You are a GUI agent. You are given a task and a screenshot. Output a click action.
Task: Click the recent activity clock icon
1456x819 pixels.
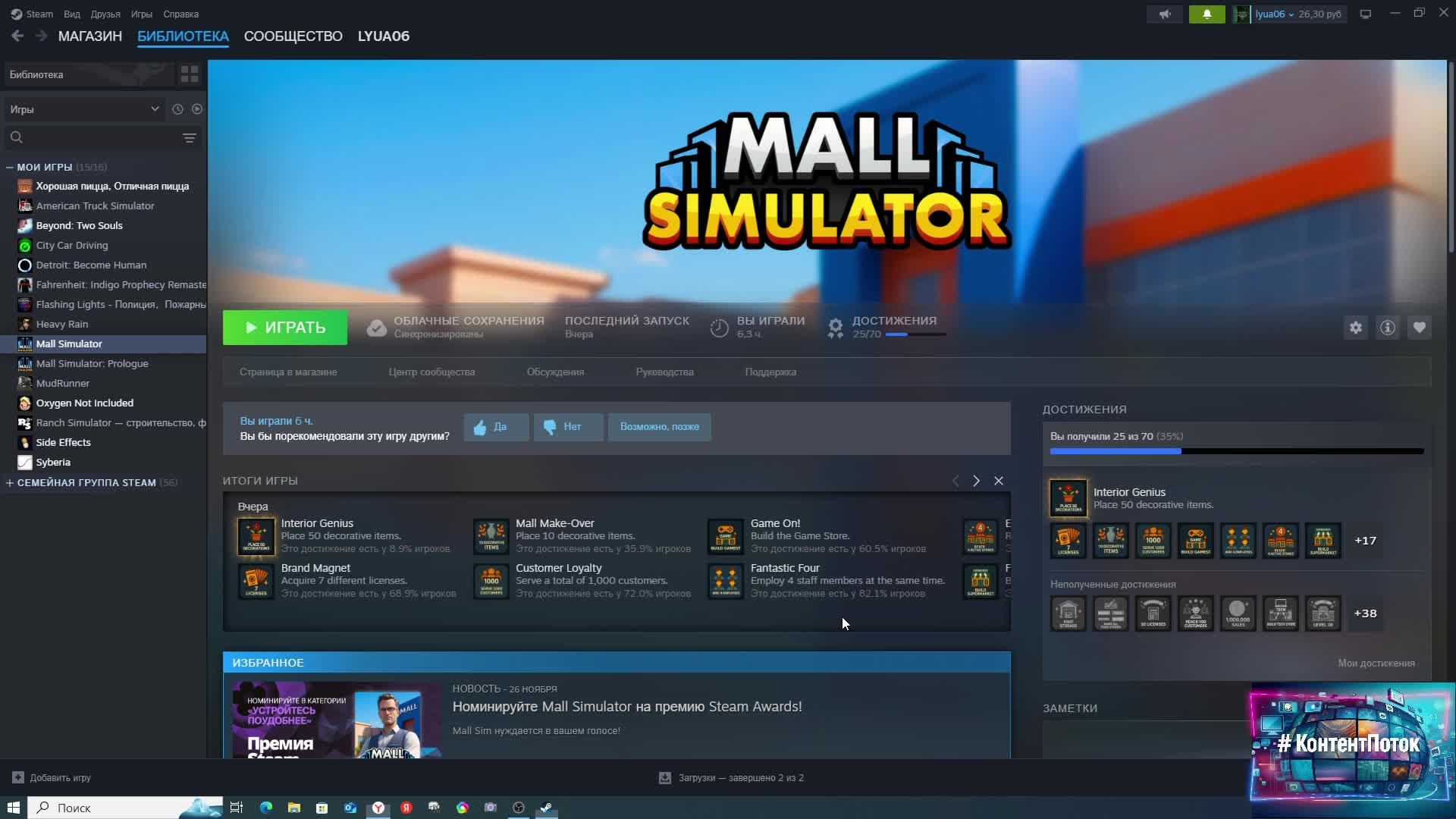[x=177, y=109]
